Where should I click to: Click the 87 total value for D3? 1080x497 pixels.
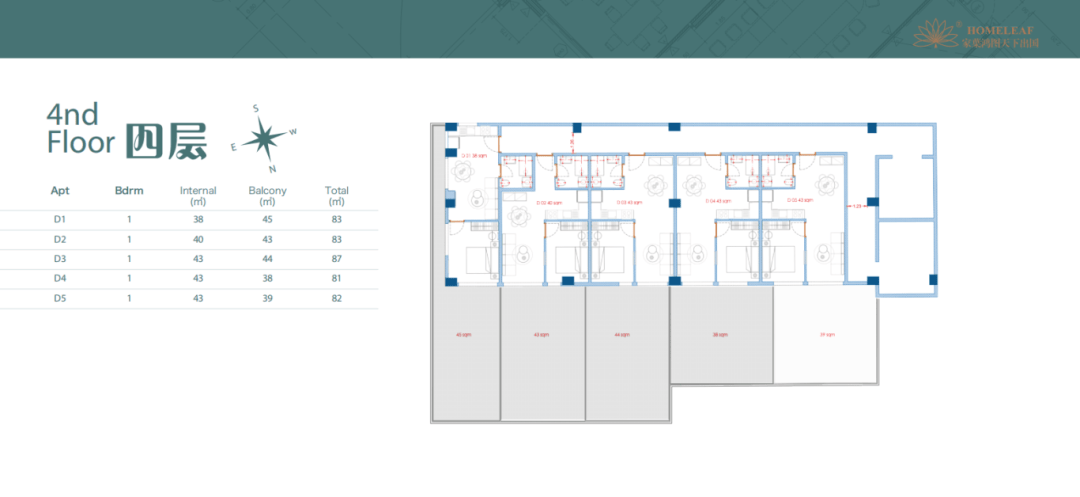pos(337,260)
